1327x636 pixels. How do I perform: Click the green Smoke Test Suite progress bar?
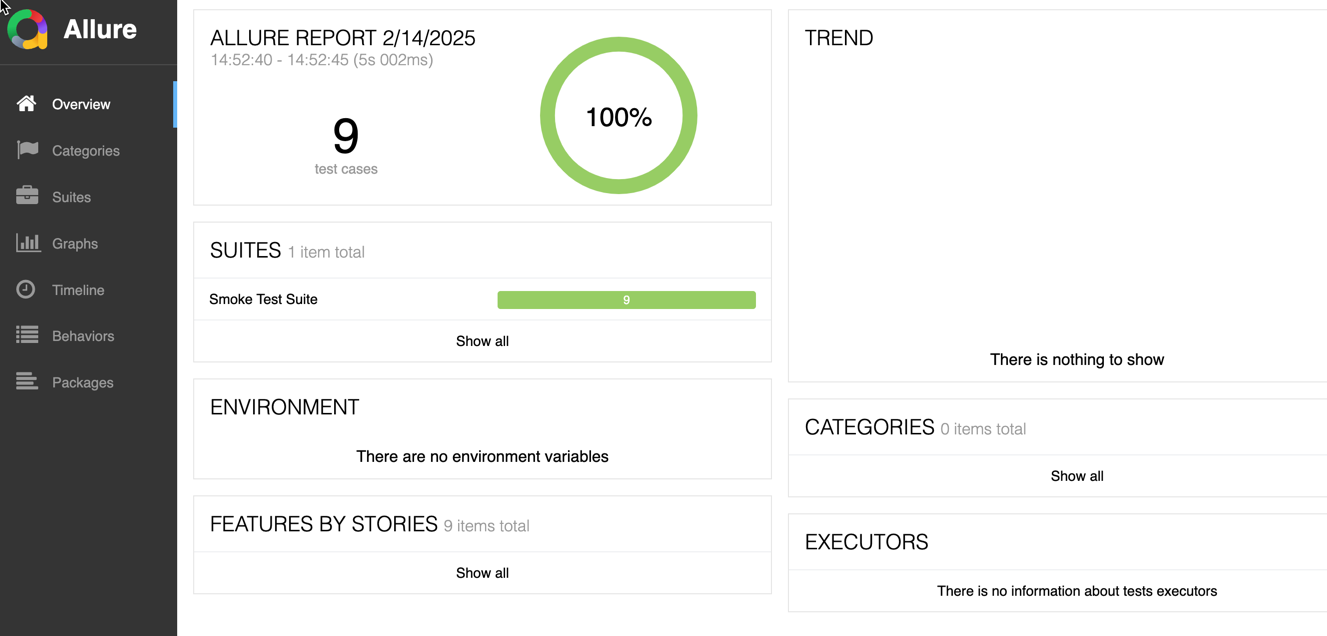[626, 300]
